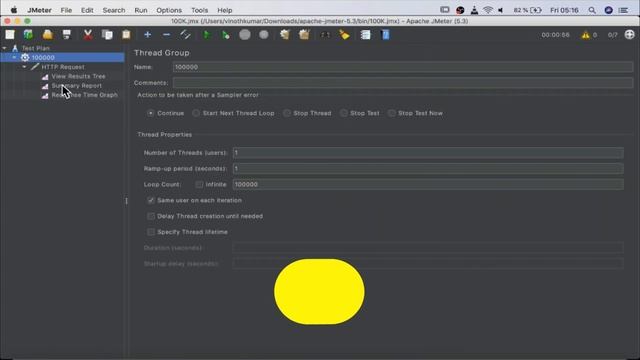Click the Save test plan icon

pos(67,35)
